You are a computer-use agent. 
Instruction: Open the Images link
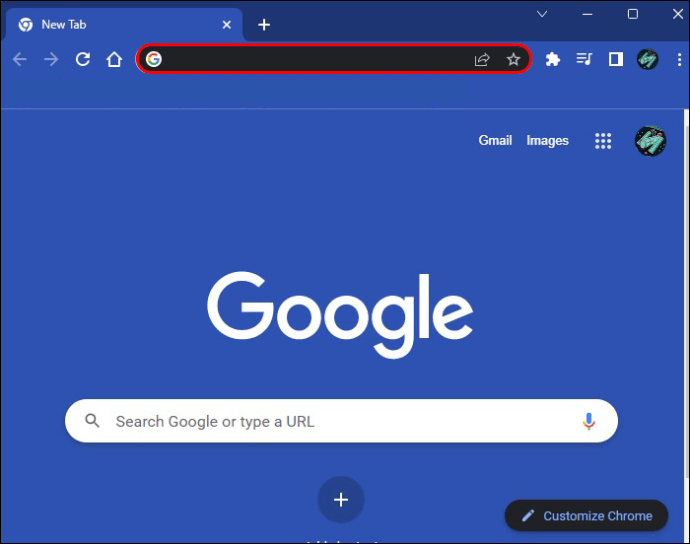547,140
